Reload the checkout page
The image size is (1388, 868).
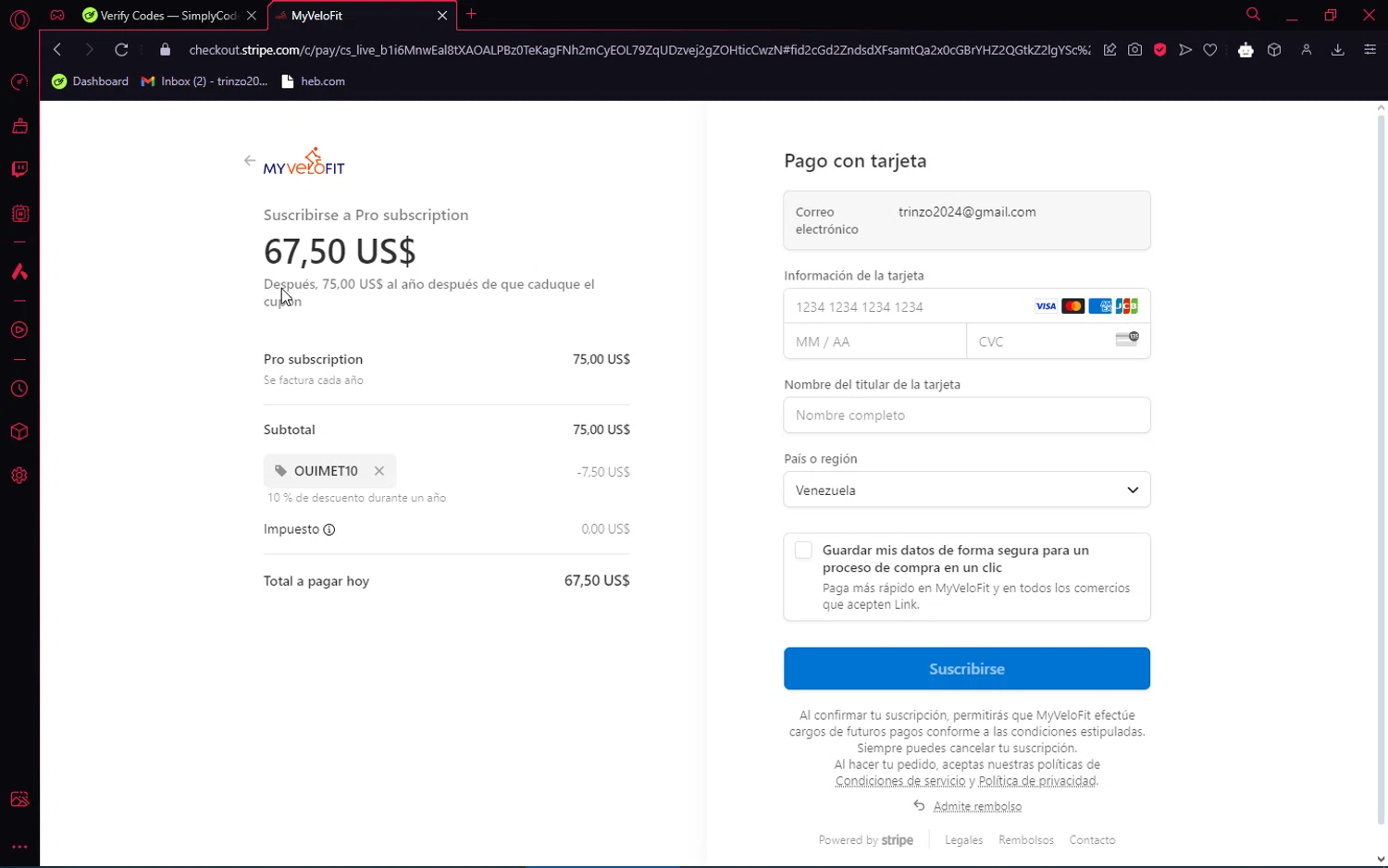click(121, 50)
